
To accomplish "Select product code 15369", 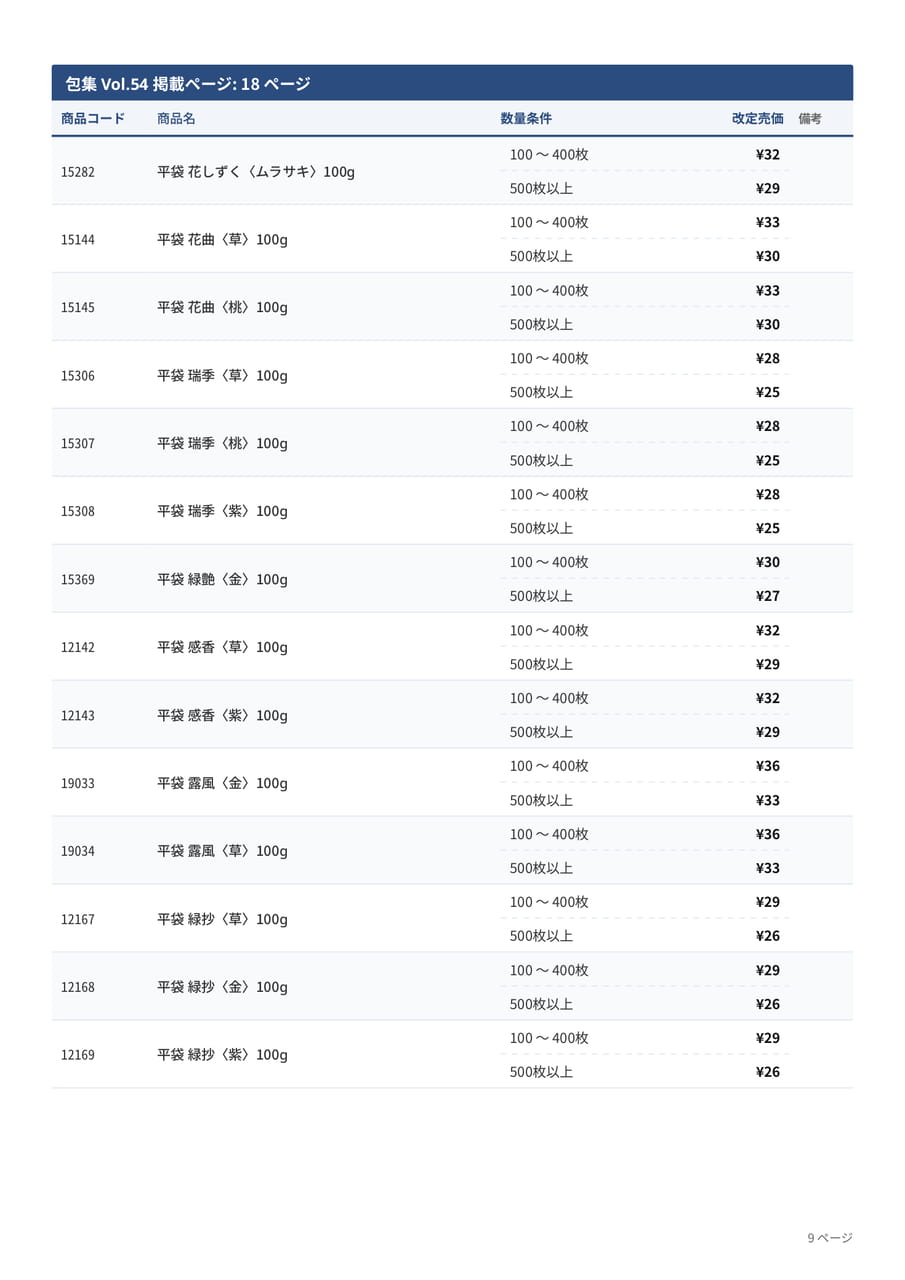I will pos(78,580).
